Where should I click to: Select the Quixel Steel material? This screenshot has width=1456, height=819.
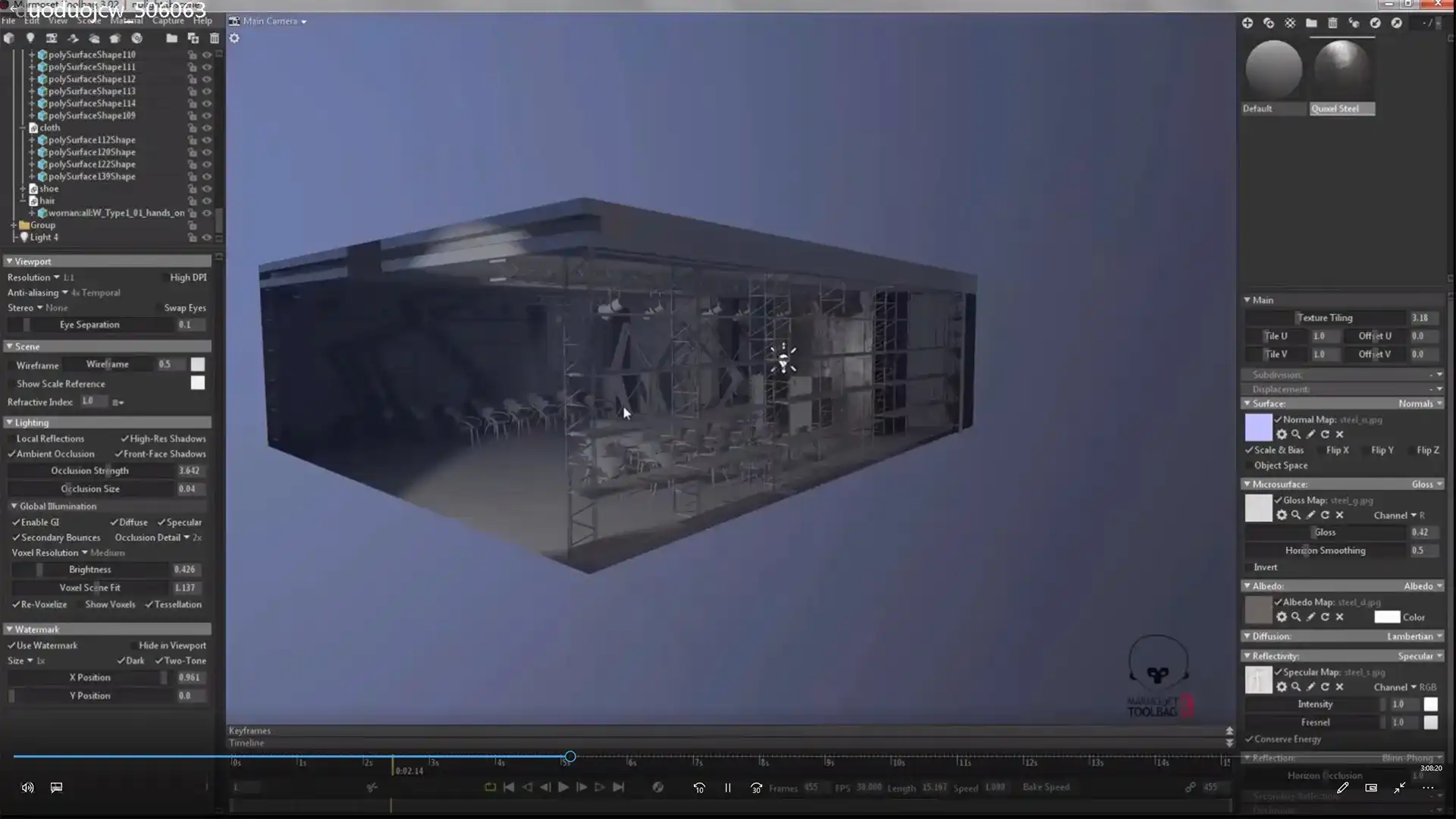coord(1341,70)
